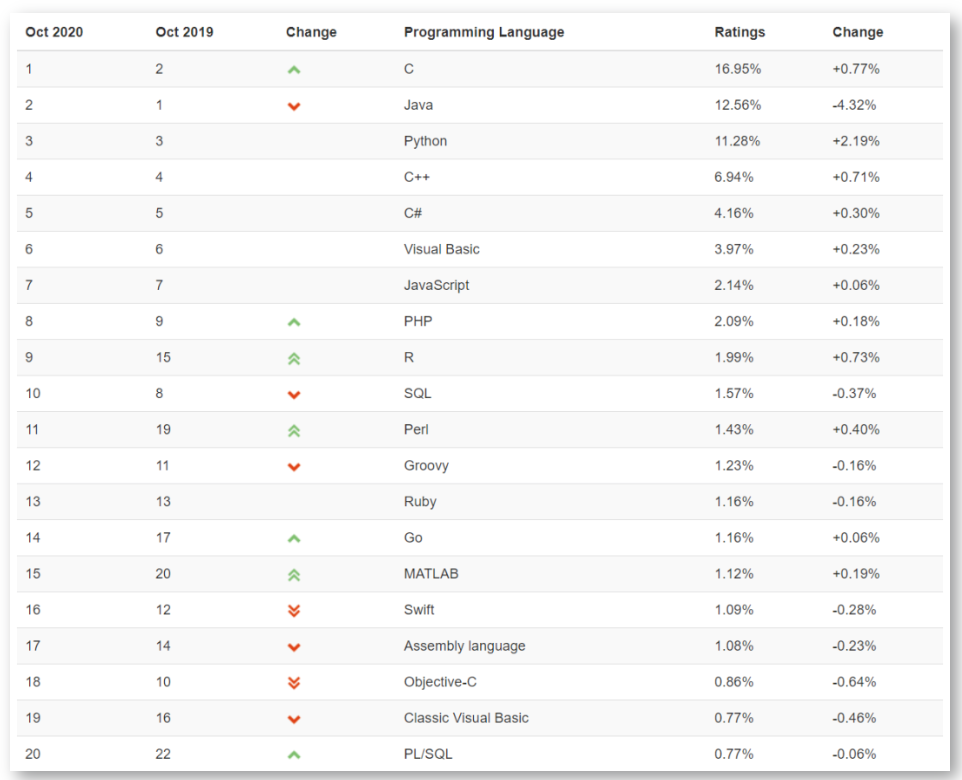The image size is (962, 780).
Task: Click the red down arrow beside Java
Action: point(294,106)
